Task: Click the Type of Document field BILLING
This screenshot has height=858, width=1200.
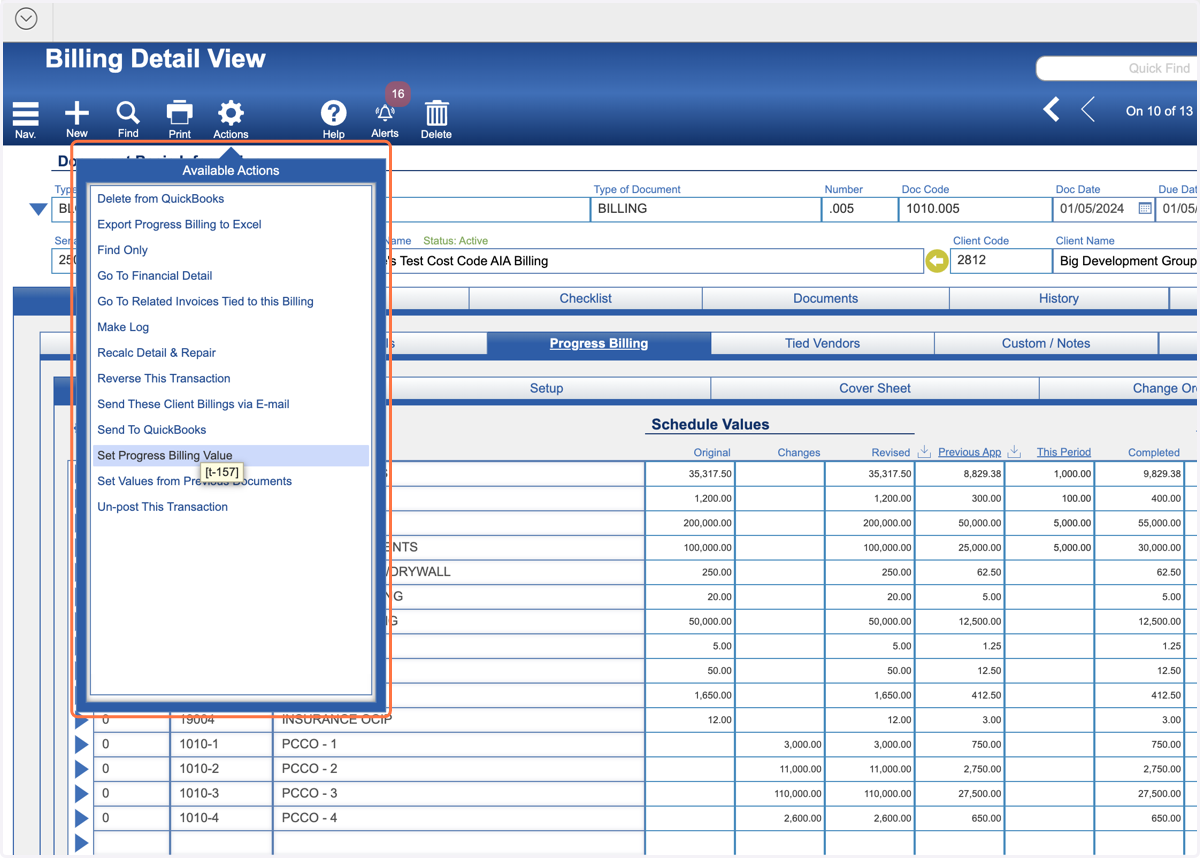Action: (x=706, y=209)
